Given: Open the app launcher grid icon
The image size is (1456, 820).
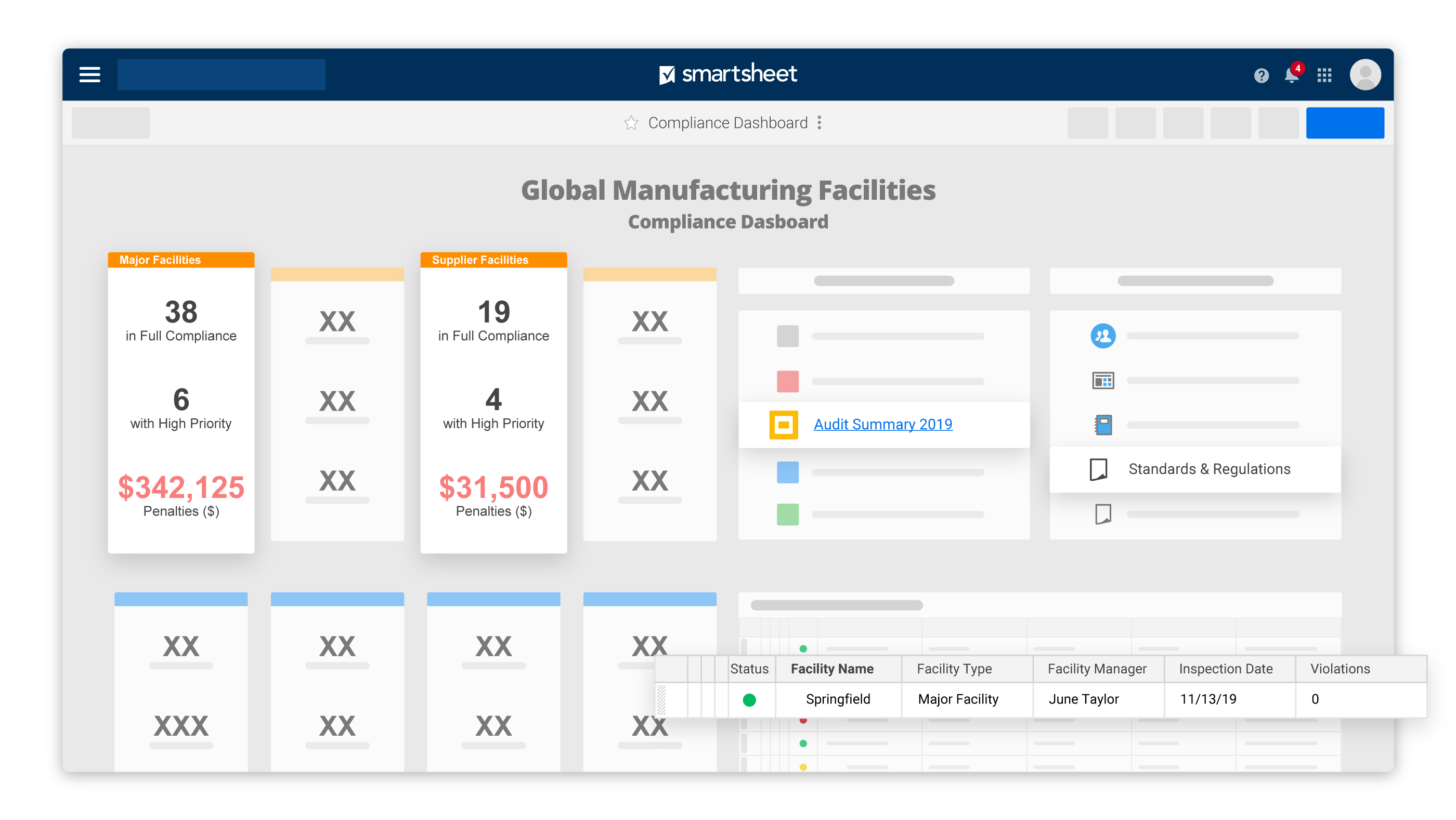Looking at the screenshot, I should tap(1324, 75).
